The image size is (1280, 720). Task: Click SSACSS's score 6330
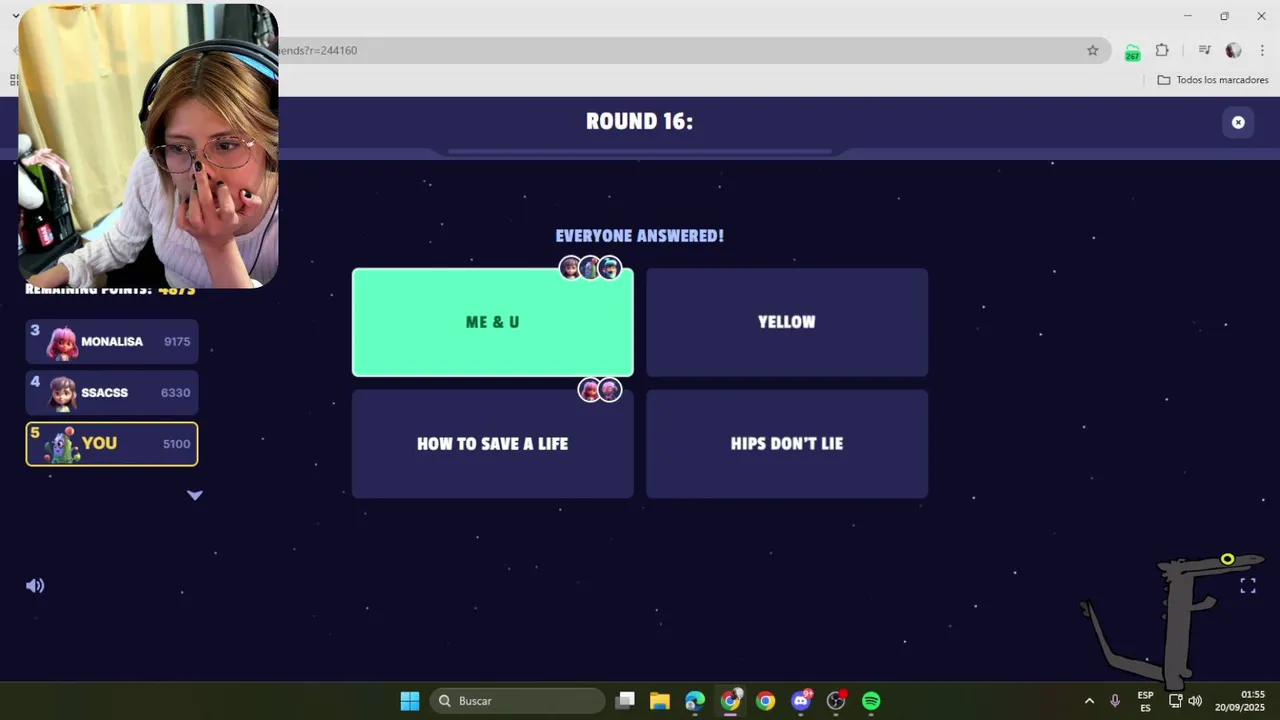[x=175, y=393]
